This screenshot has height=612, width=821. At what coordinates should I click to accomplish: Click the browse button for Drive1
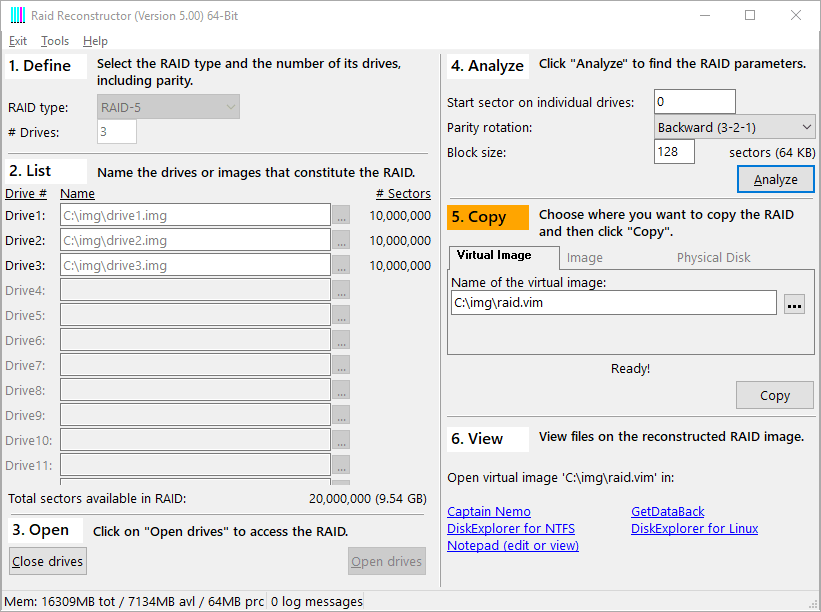pos(341,215)
